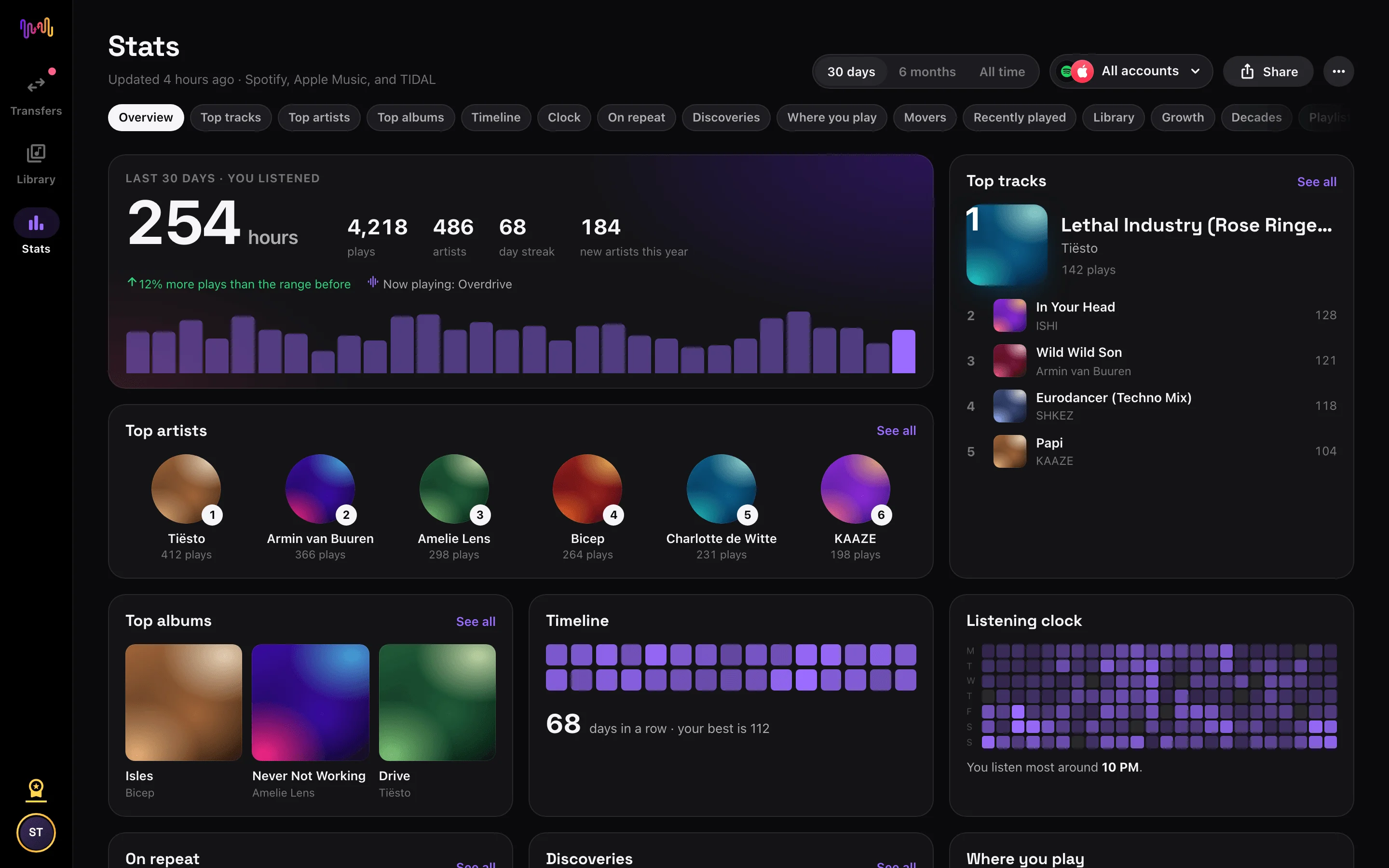This screenshot has height=868, width=1389.
Task: Click the highlighted last bar in listening chart
Action: [903, 352]
